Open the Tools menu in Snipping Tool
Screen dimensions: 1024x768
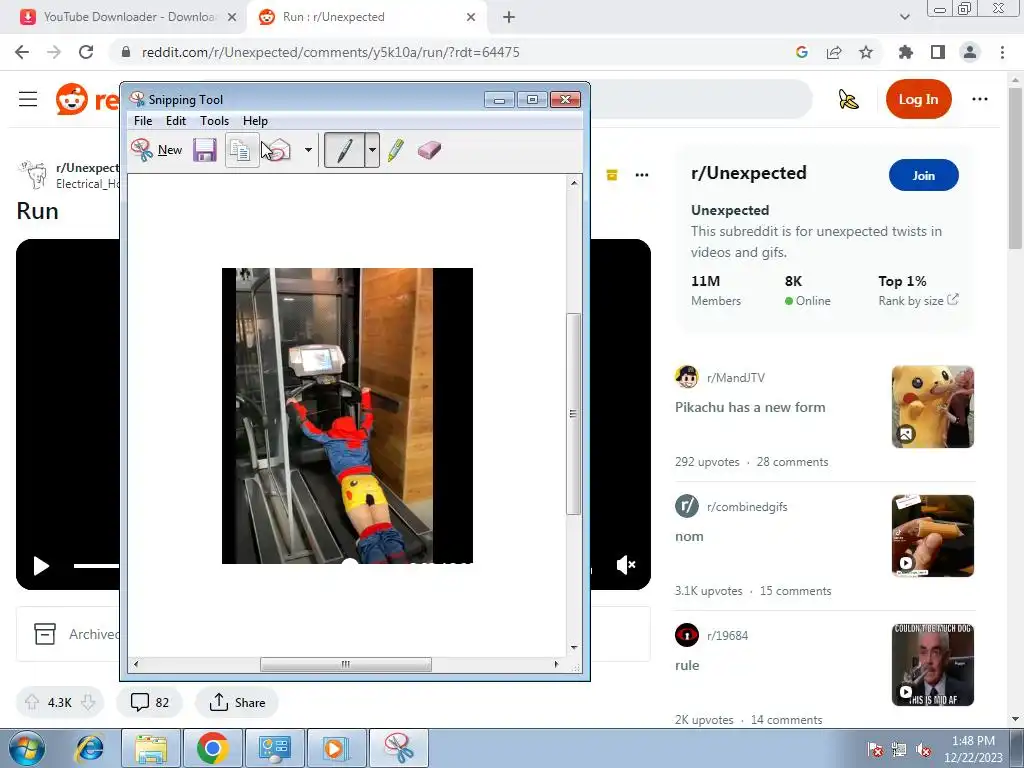[214, 121]
